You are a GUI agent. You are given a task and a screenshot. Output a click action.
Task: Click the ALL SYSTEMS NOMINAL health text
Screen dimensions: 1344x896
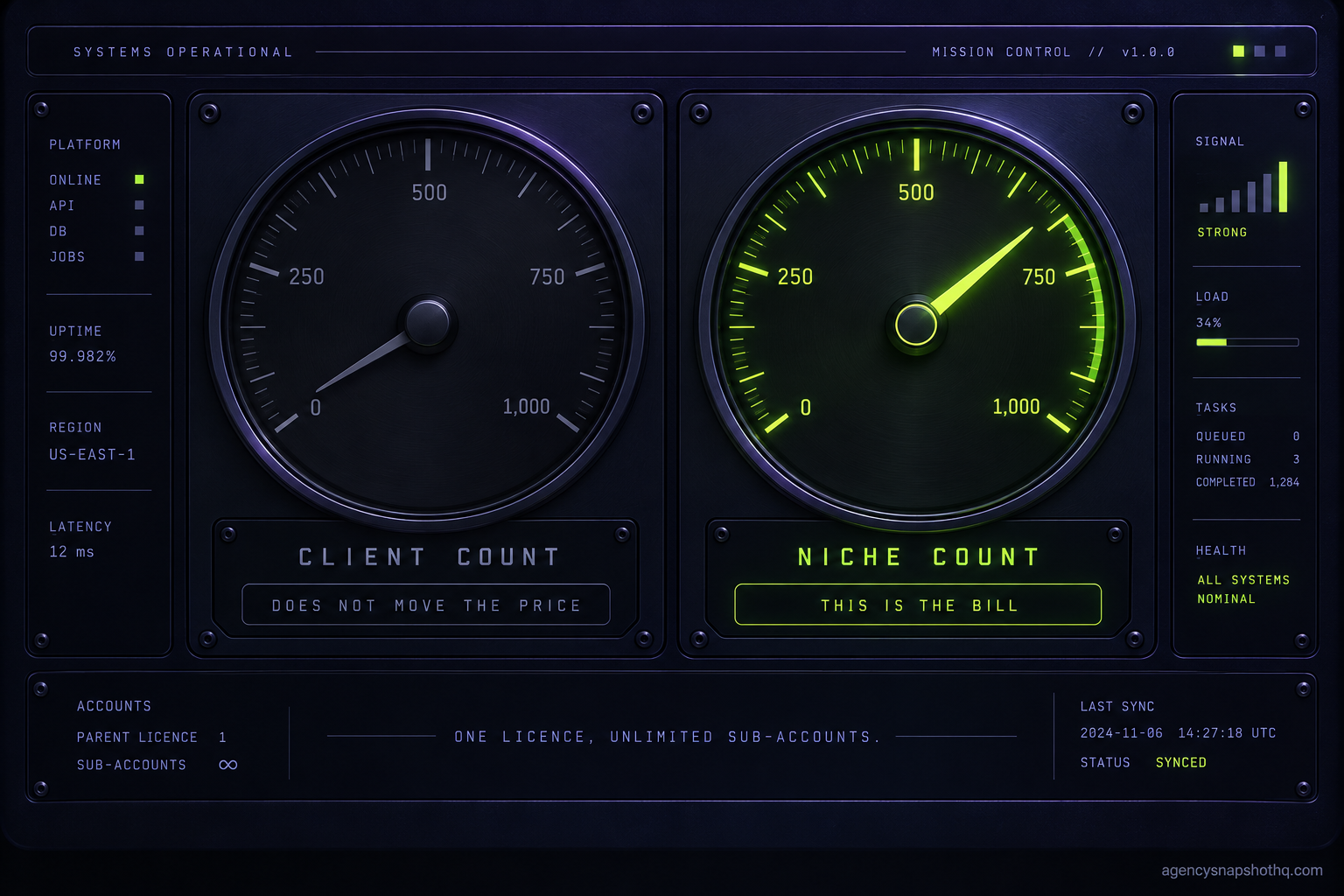[x=1243, y=590]
